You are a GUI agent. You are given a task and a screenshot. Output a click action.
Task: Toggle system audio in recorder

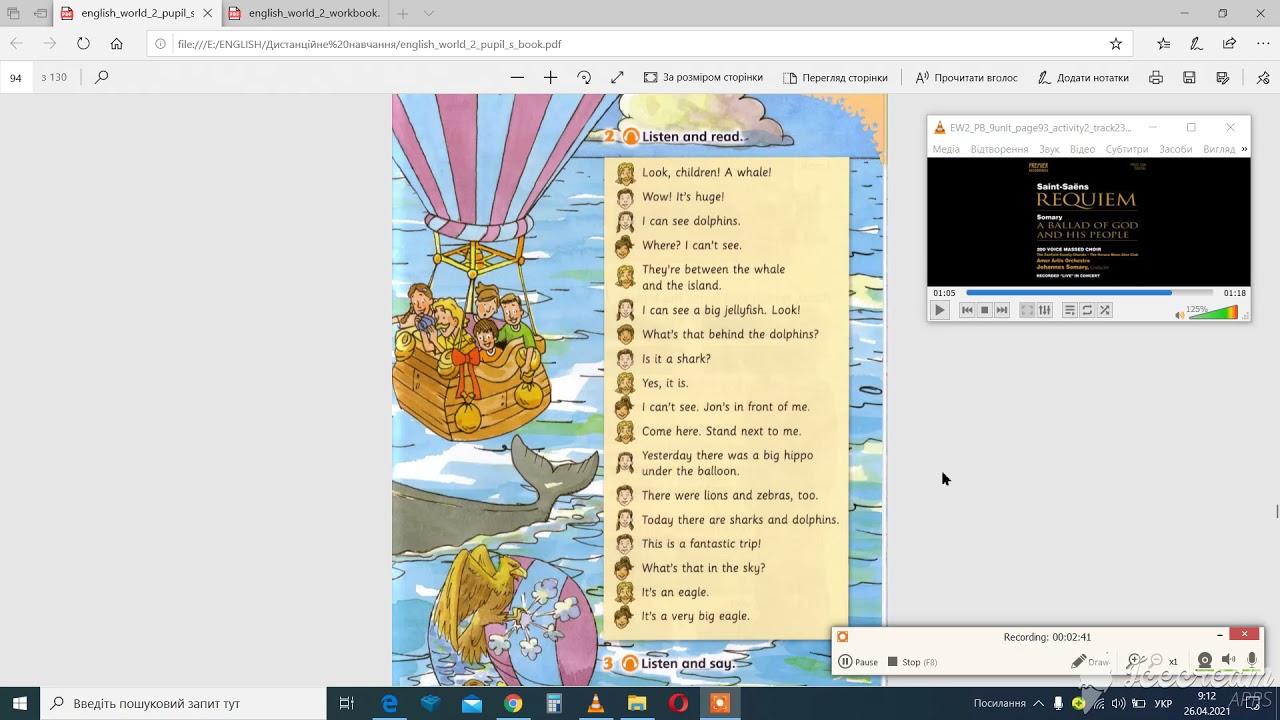point(1228,660)
